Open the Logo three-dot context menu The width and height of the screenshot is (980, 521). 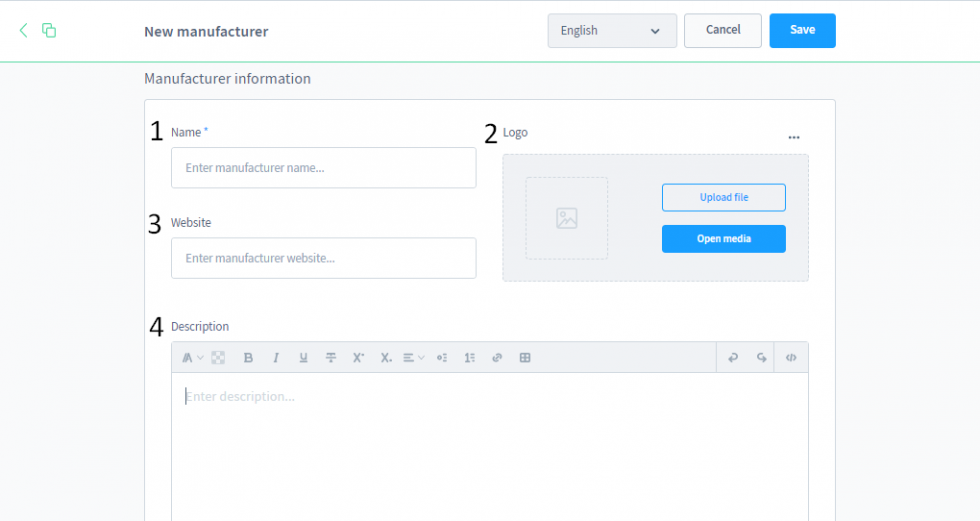(794, 137)
